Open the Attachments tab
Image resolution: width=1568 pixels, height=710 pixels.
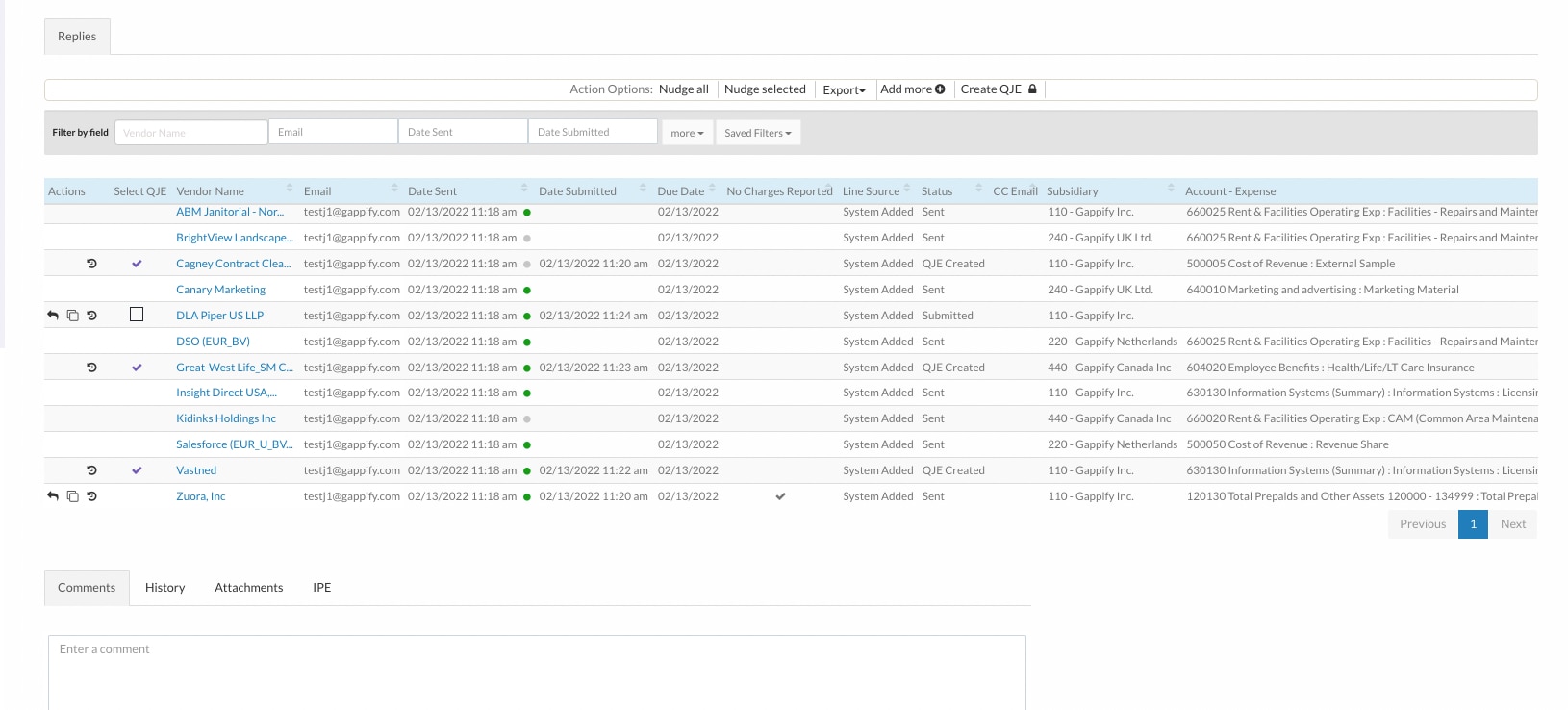(x=248, y=588)
